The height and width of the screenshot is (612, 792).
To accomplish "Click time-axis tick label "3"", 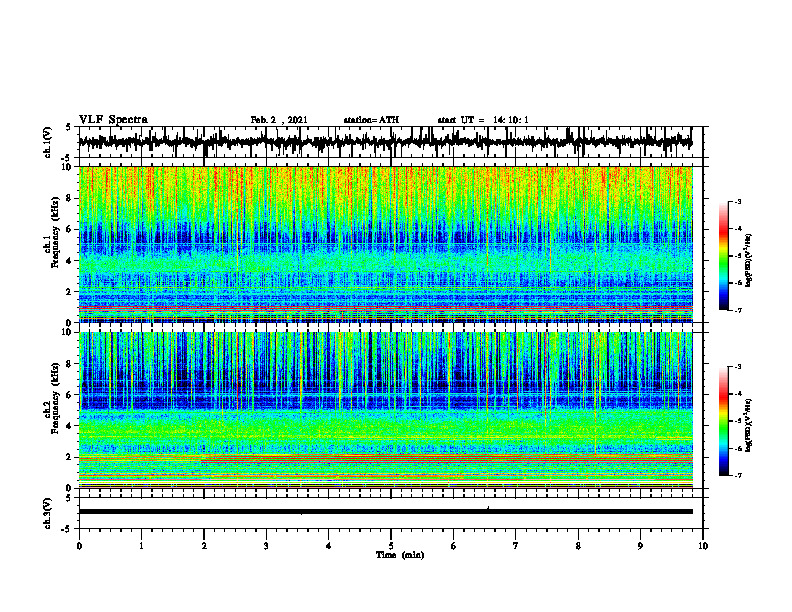I will (x=266, y=546).
